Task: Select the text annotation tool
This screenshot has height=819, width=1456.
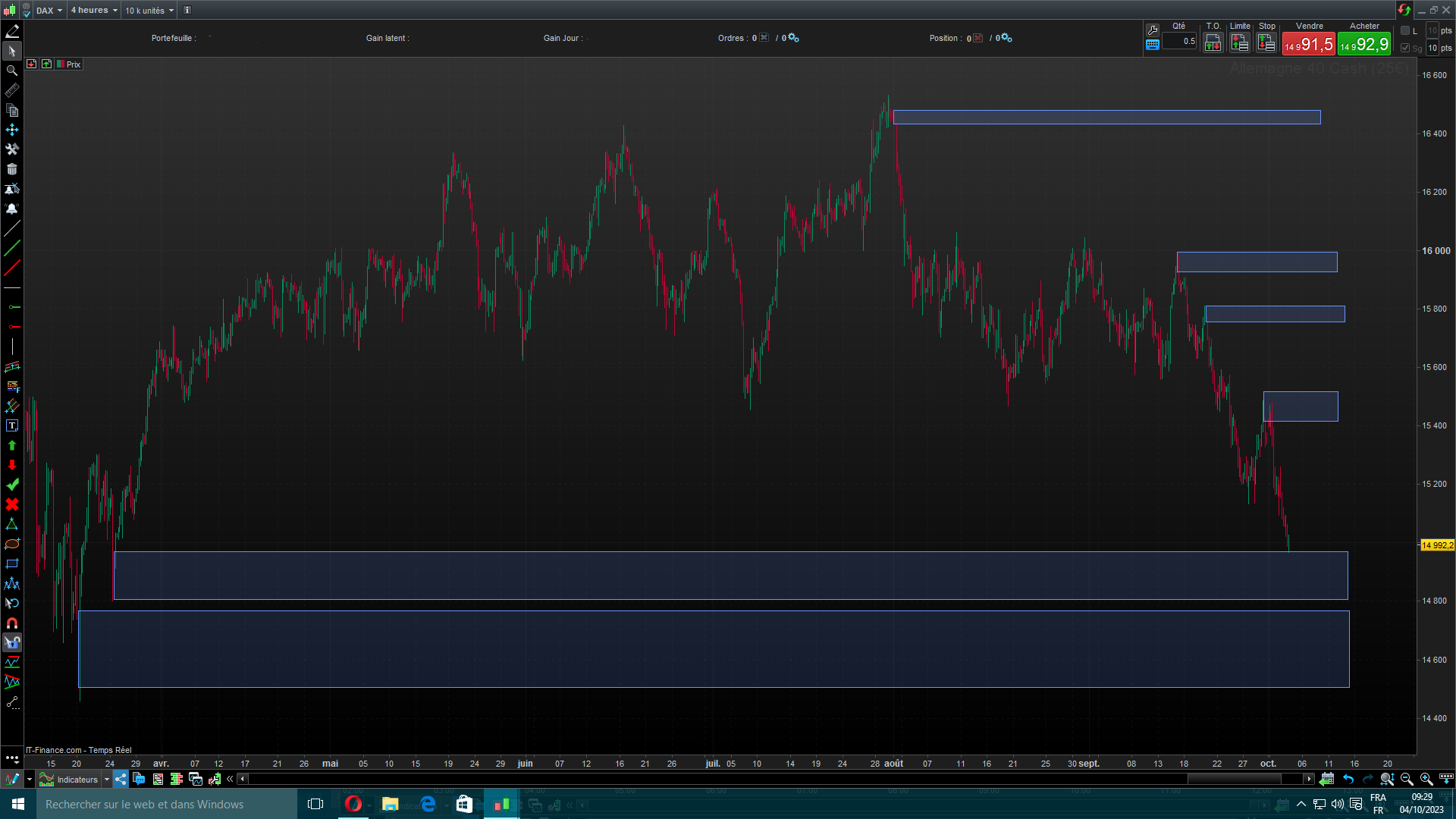Action: 12,425
